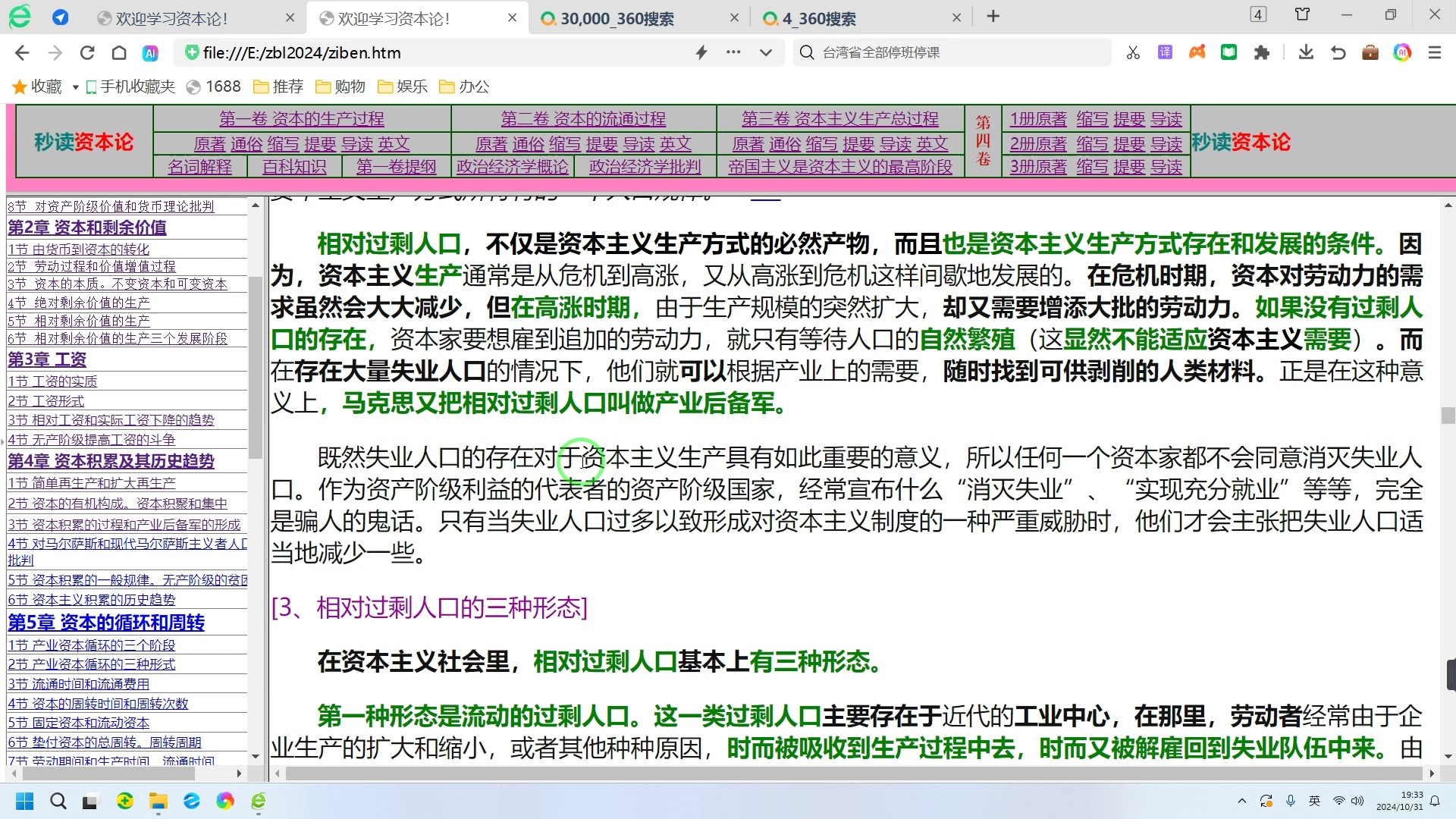The image size is (1456, 819).
Task: Open the 购物 bookmark folder
Action: pyautogui.click(x=340, y=86)
